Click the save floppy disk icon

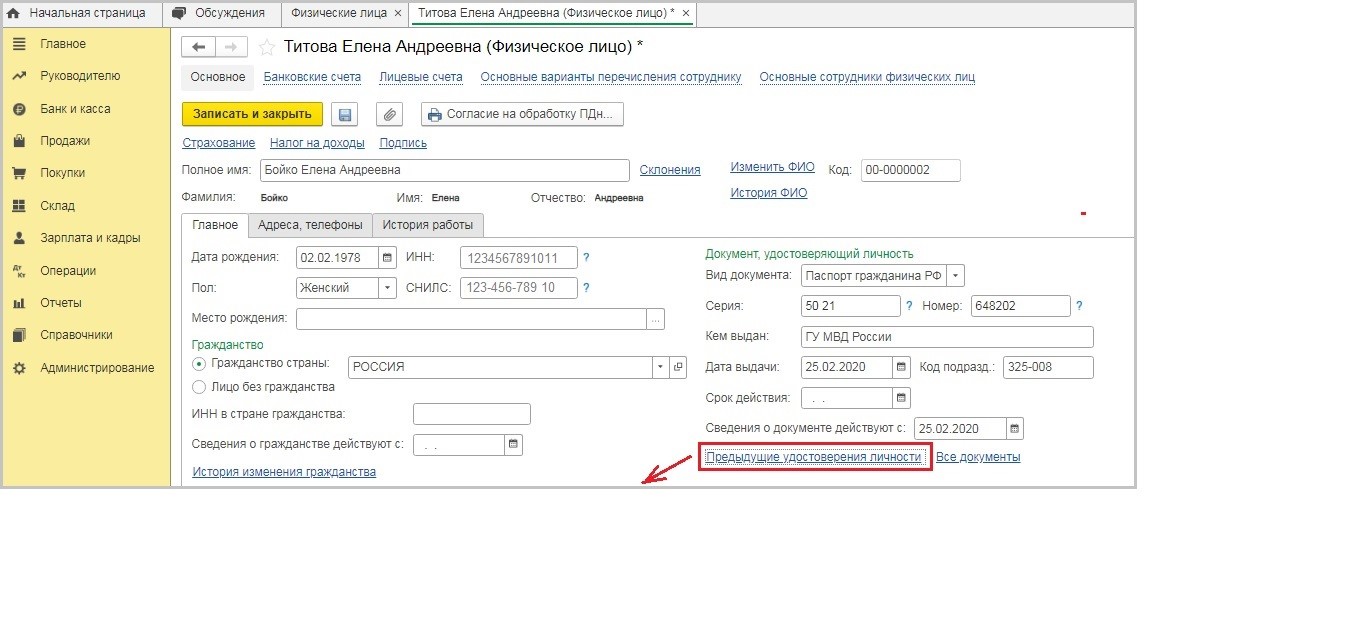pos(346,115)
